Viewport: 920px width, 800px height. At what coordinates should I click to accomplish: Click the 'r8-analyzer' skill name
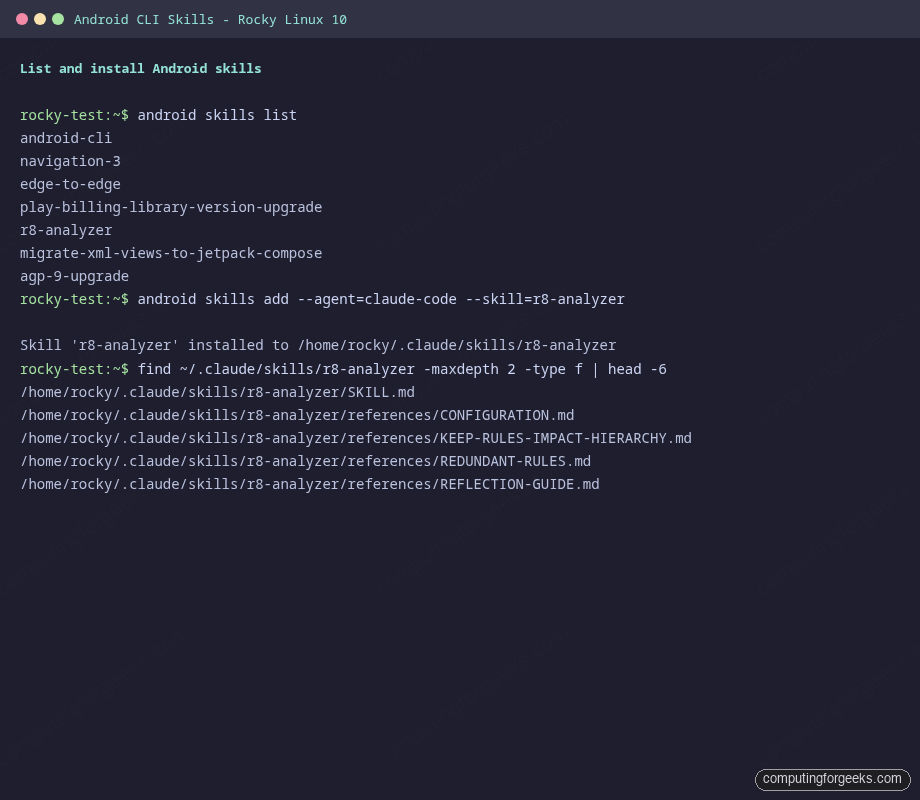click(x=66, y=230)
